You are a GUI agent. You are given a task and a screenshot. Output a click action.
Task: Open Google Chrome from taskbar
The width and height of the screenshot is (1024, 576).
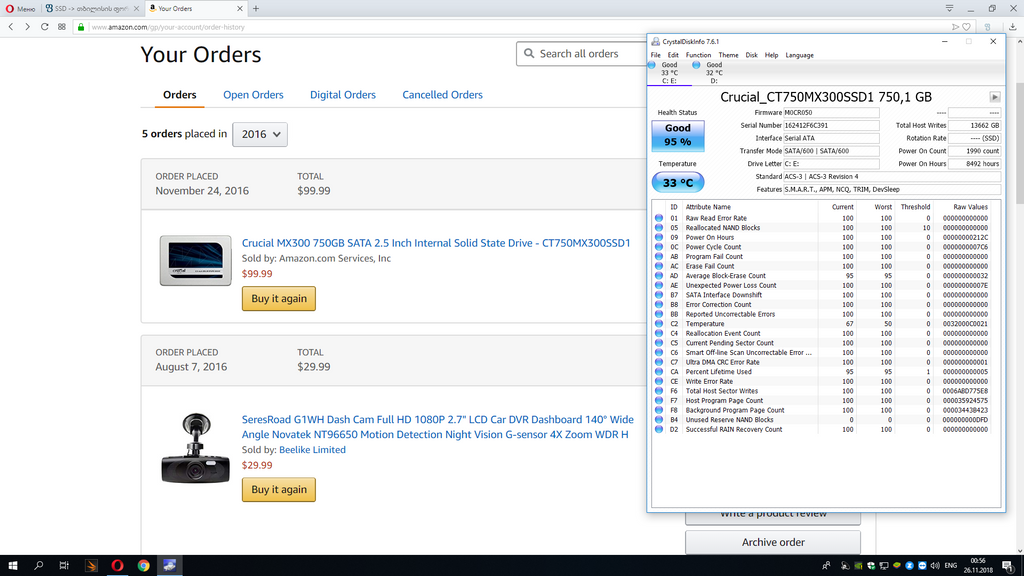[144, 566]
